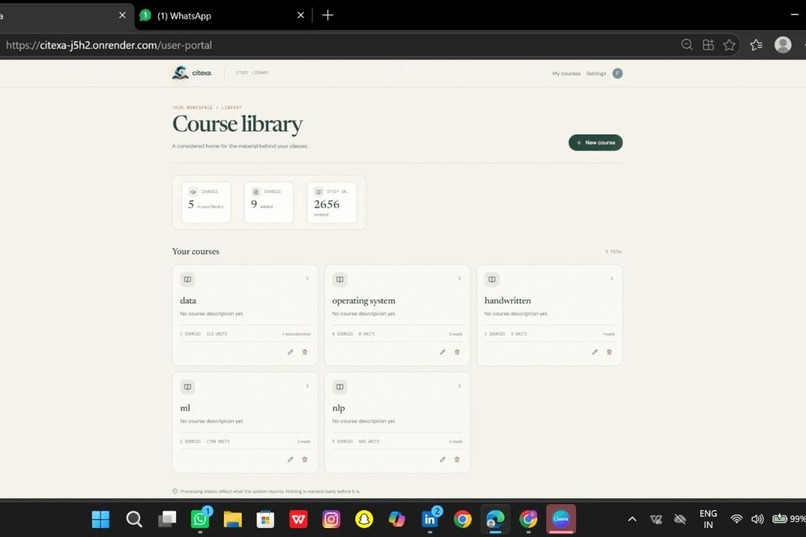Open File Explorer from the taskbar
Screen dimensions: 806x537
click(x=232, y=519)
